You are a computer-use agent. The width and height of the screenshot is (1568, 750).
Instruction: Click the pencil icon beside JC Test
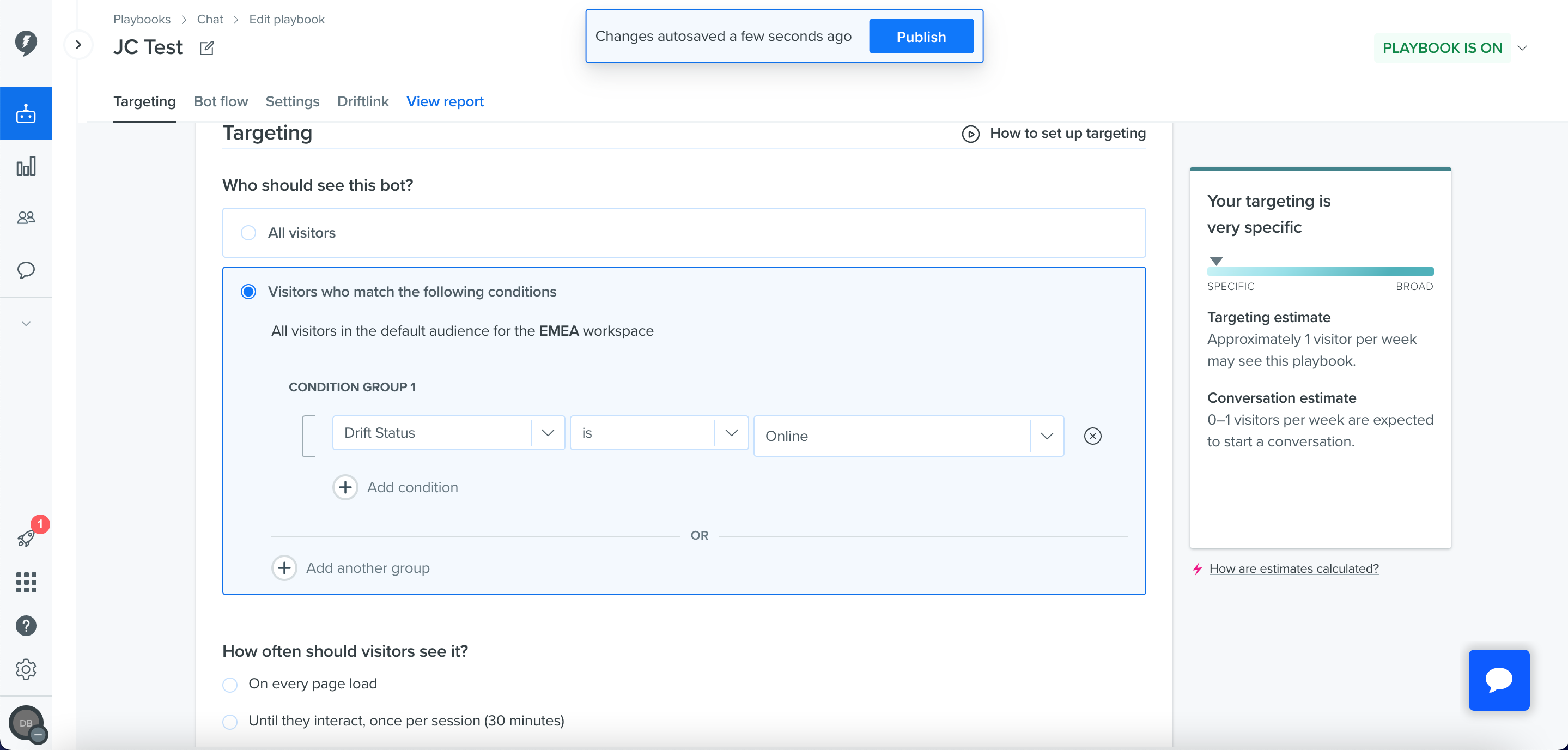[x=207, y=47]
